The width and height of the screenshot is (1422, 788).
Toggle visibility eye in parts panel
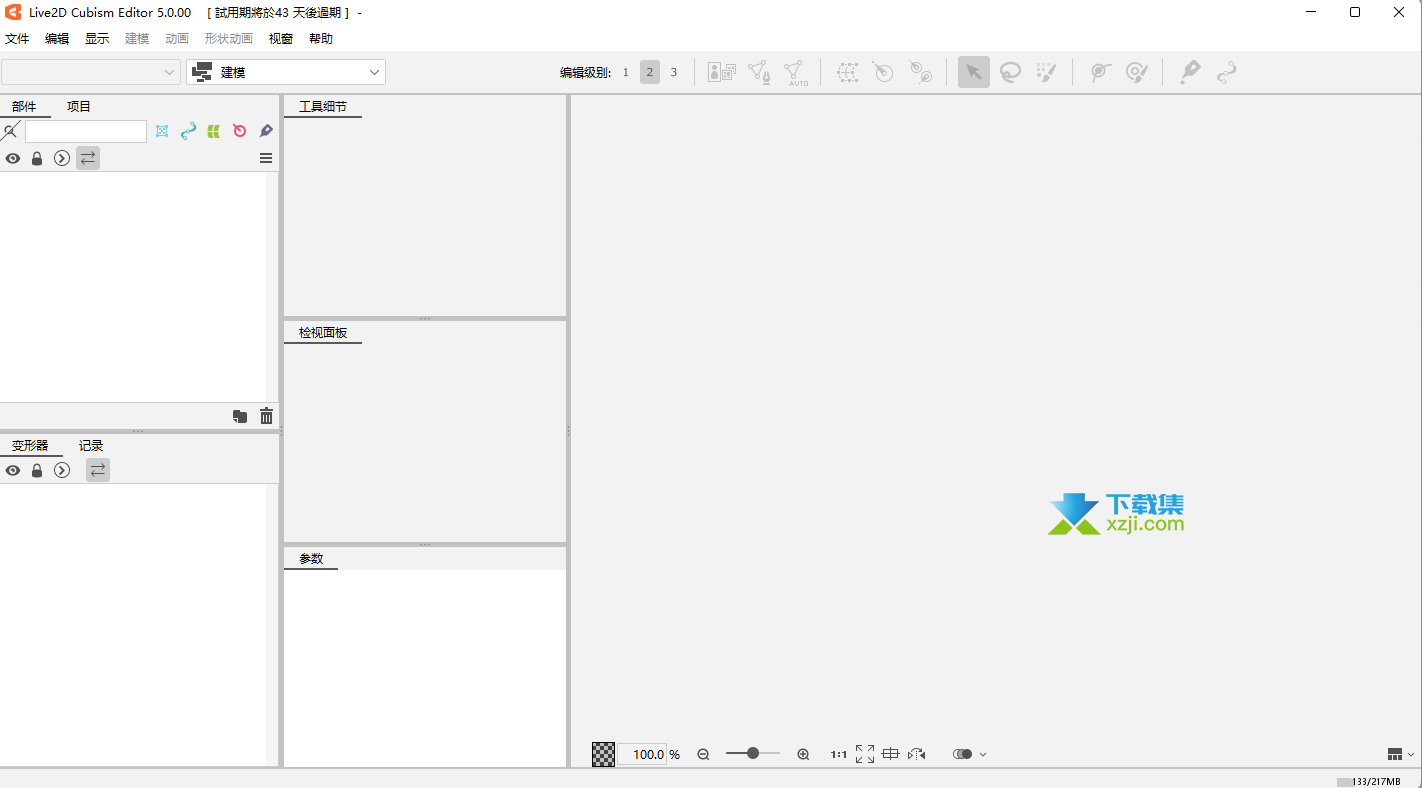(x=13, y=158)
